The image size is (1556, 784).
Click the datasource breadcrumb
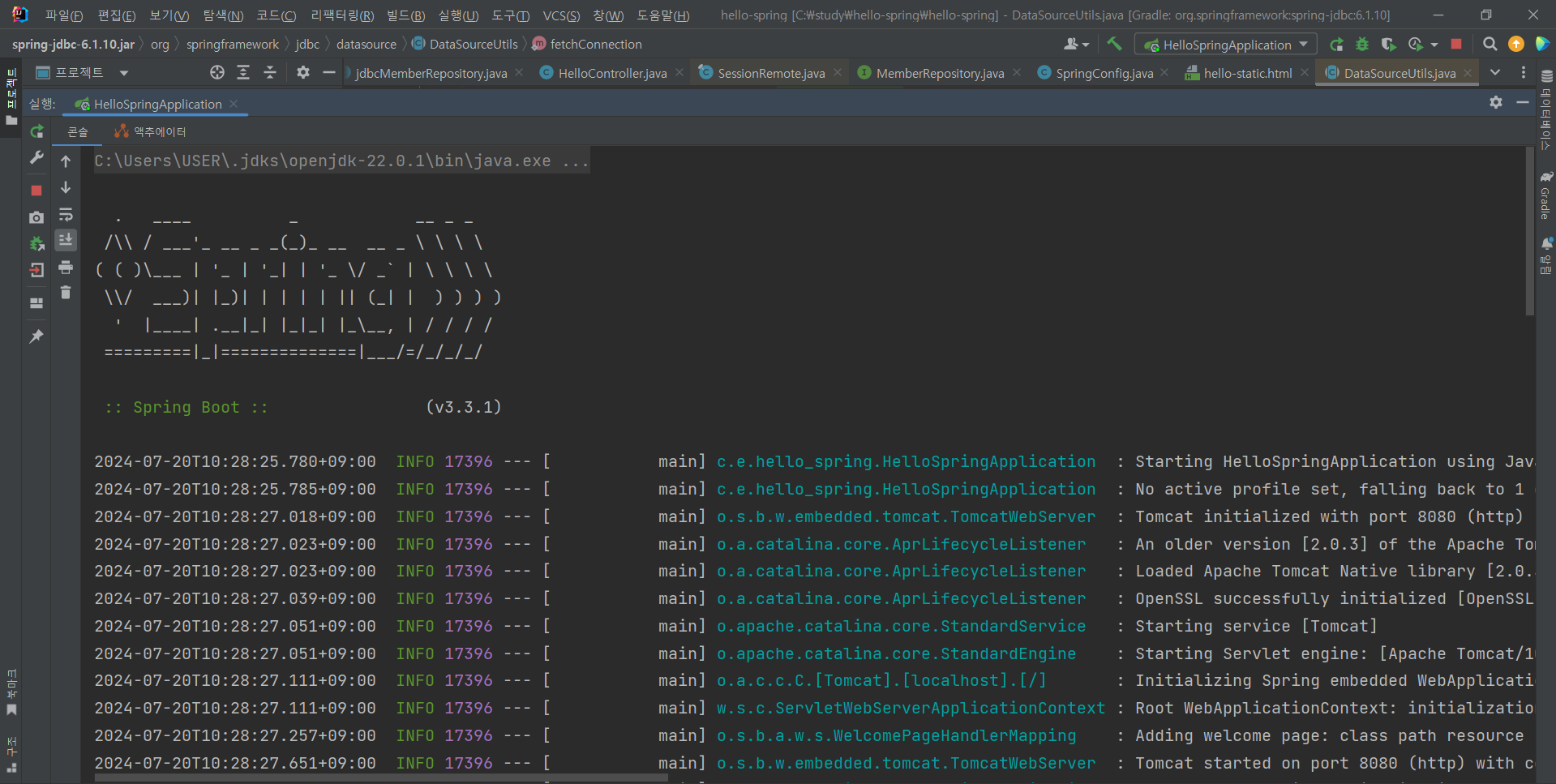point(366,45)
